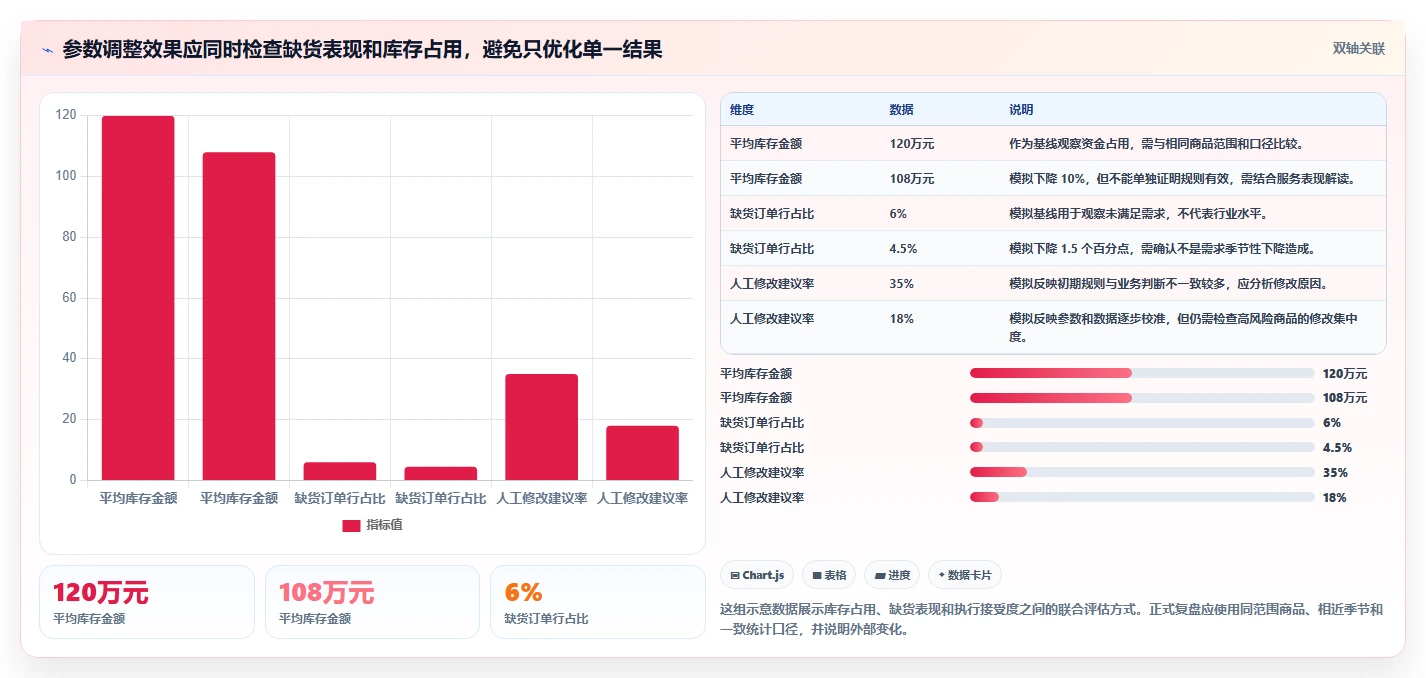1426x678 pixels.
Task: Click the large orange 6% data card
Action: (x=598, y=602)
